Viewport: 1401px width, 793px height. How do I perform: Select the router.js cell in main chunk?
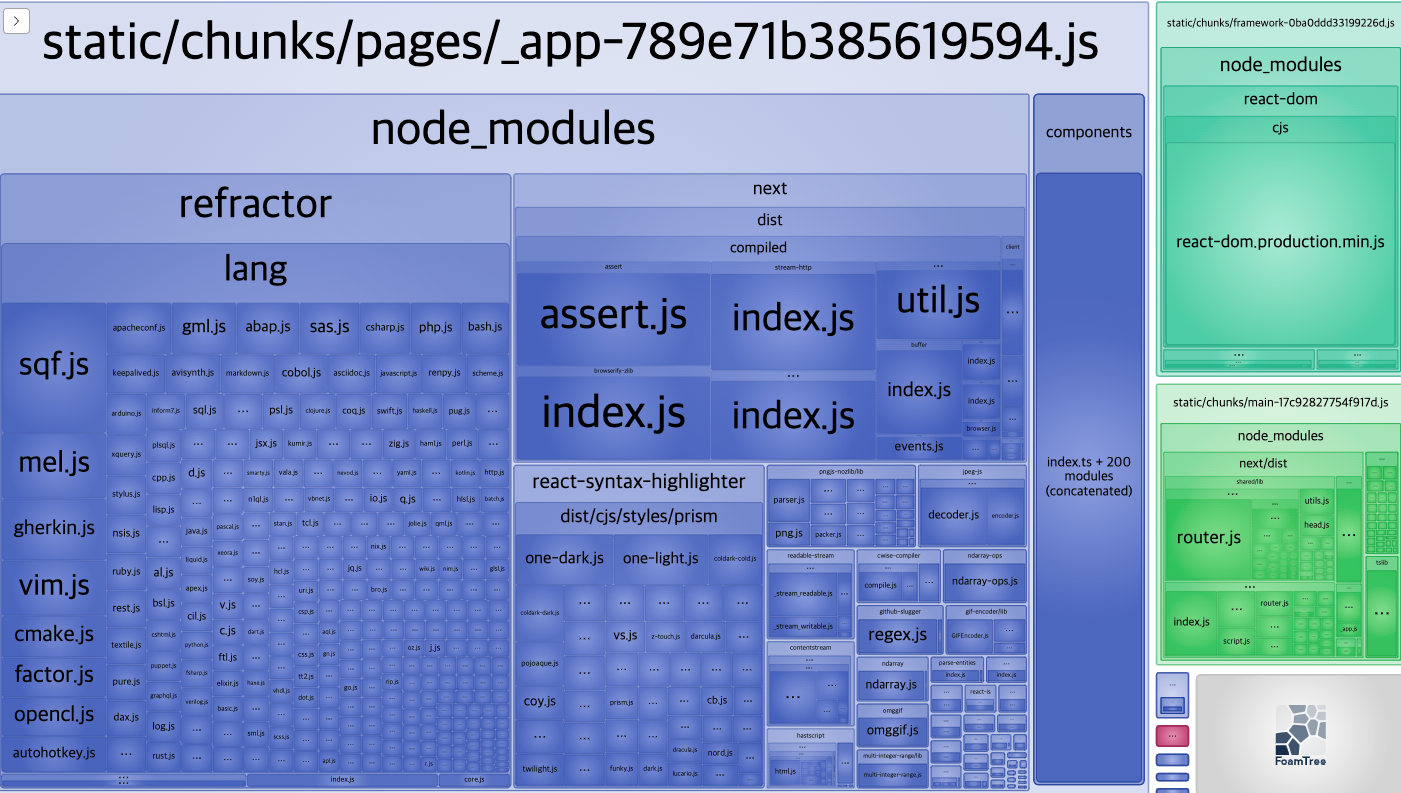(1208, 538)
